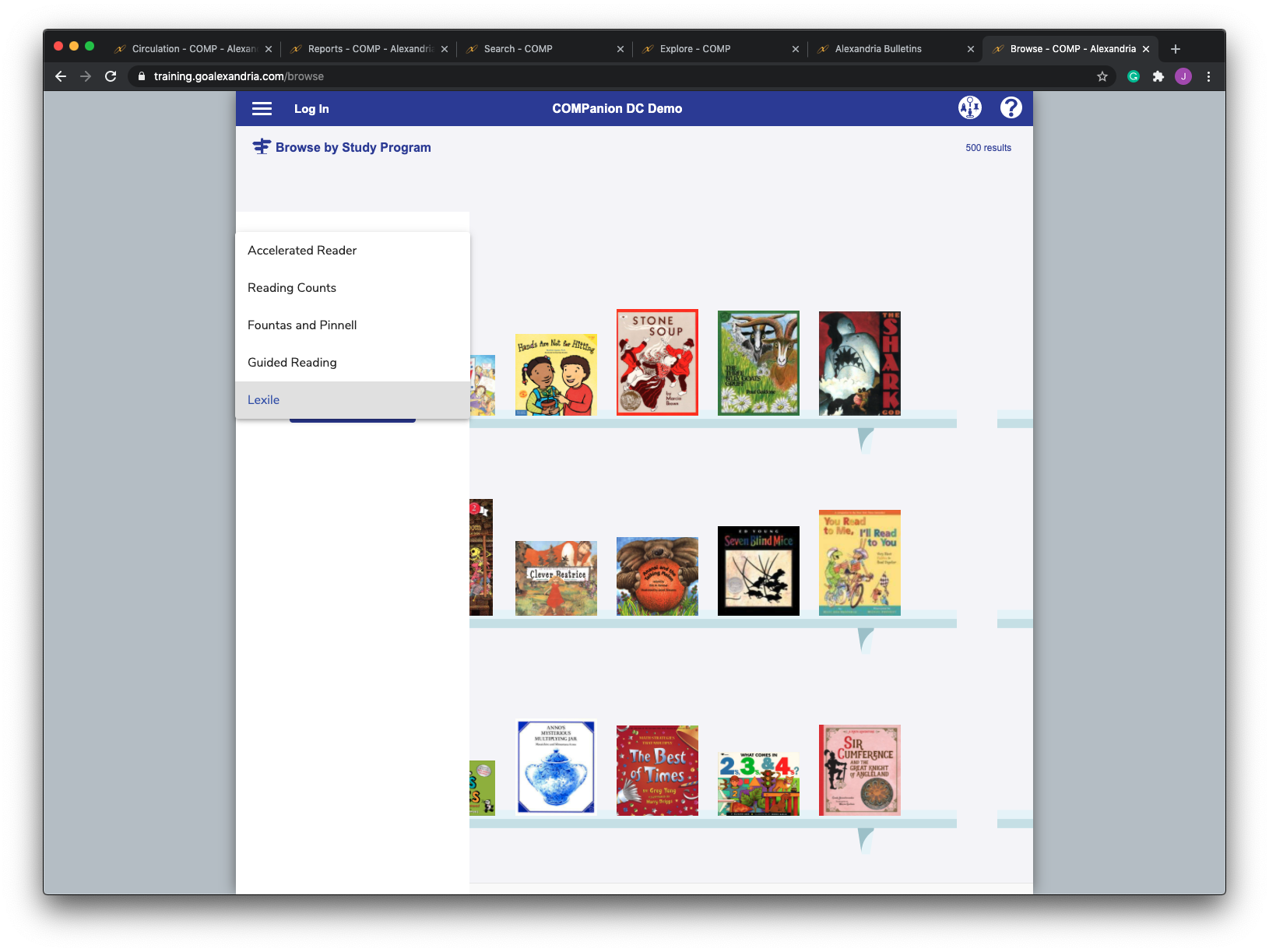Open the Clever Beatrice book cover
Image resolution: width=1269 pixels, height=952 pixels.
pyautogui.click(x=556, y=578)
